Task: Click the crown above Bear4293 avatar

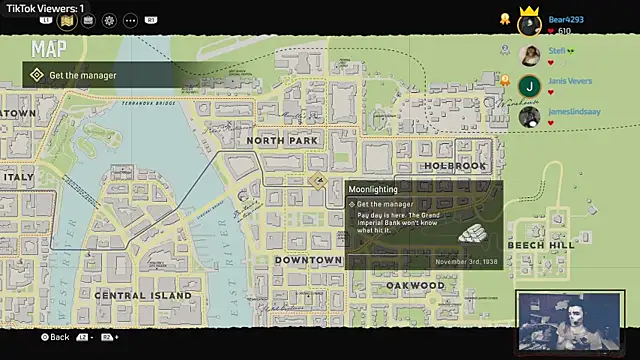Action: coord(529,11)
